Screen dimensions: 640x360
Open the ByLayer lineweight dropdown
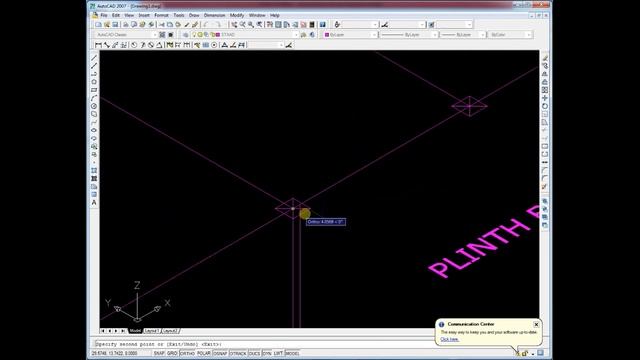click(463, 35)
